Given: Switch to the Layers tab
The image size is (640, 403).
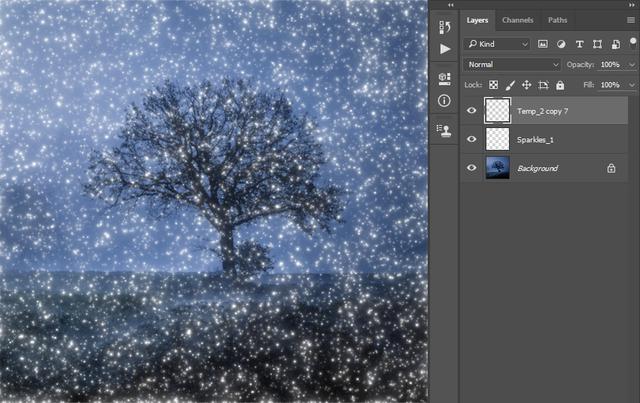Looking at the screenshot, I should 477,20.
